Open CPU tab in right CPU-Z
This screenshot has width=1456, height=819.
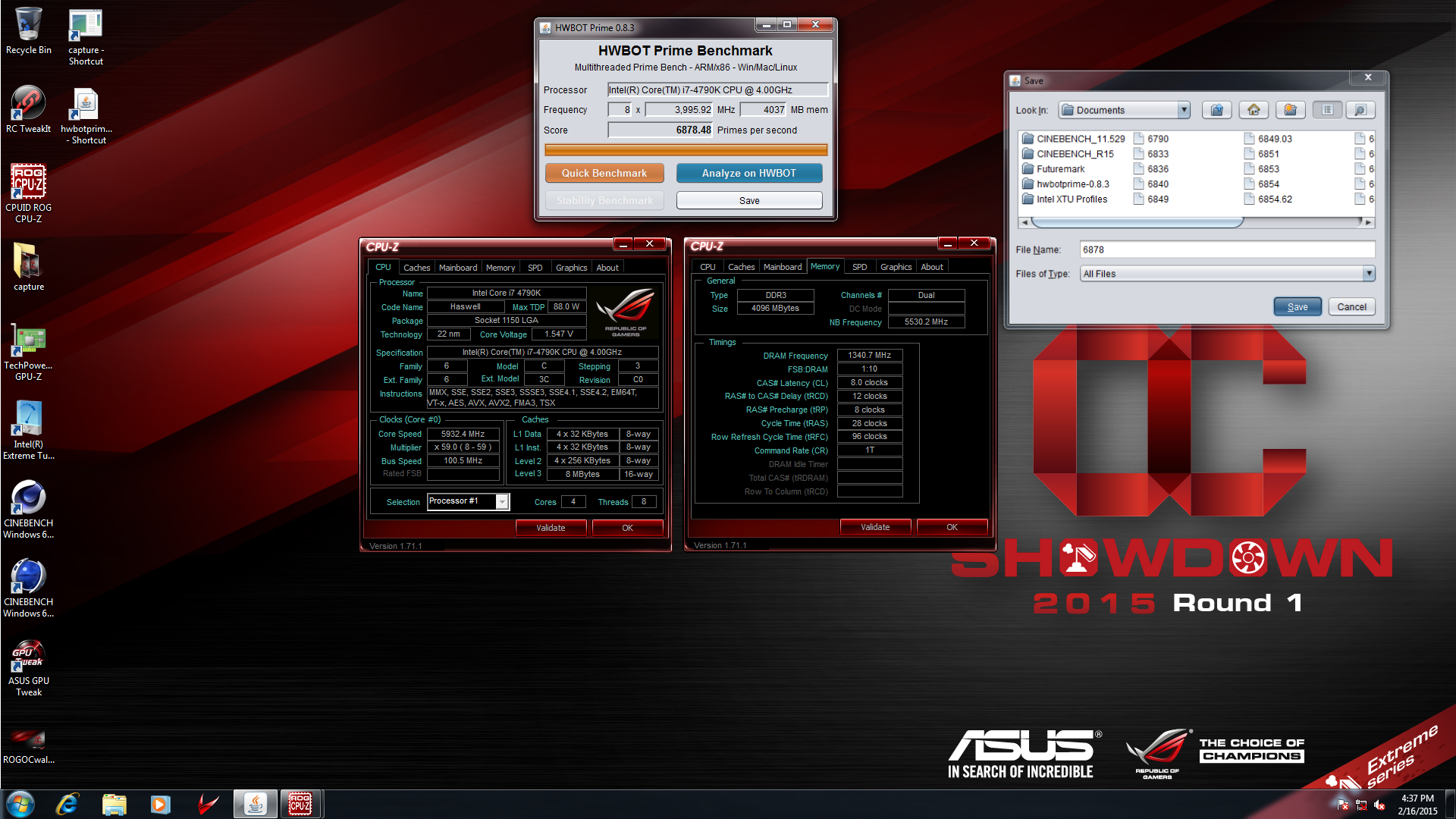[x=708, y=267]
